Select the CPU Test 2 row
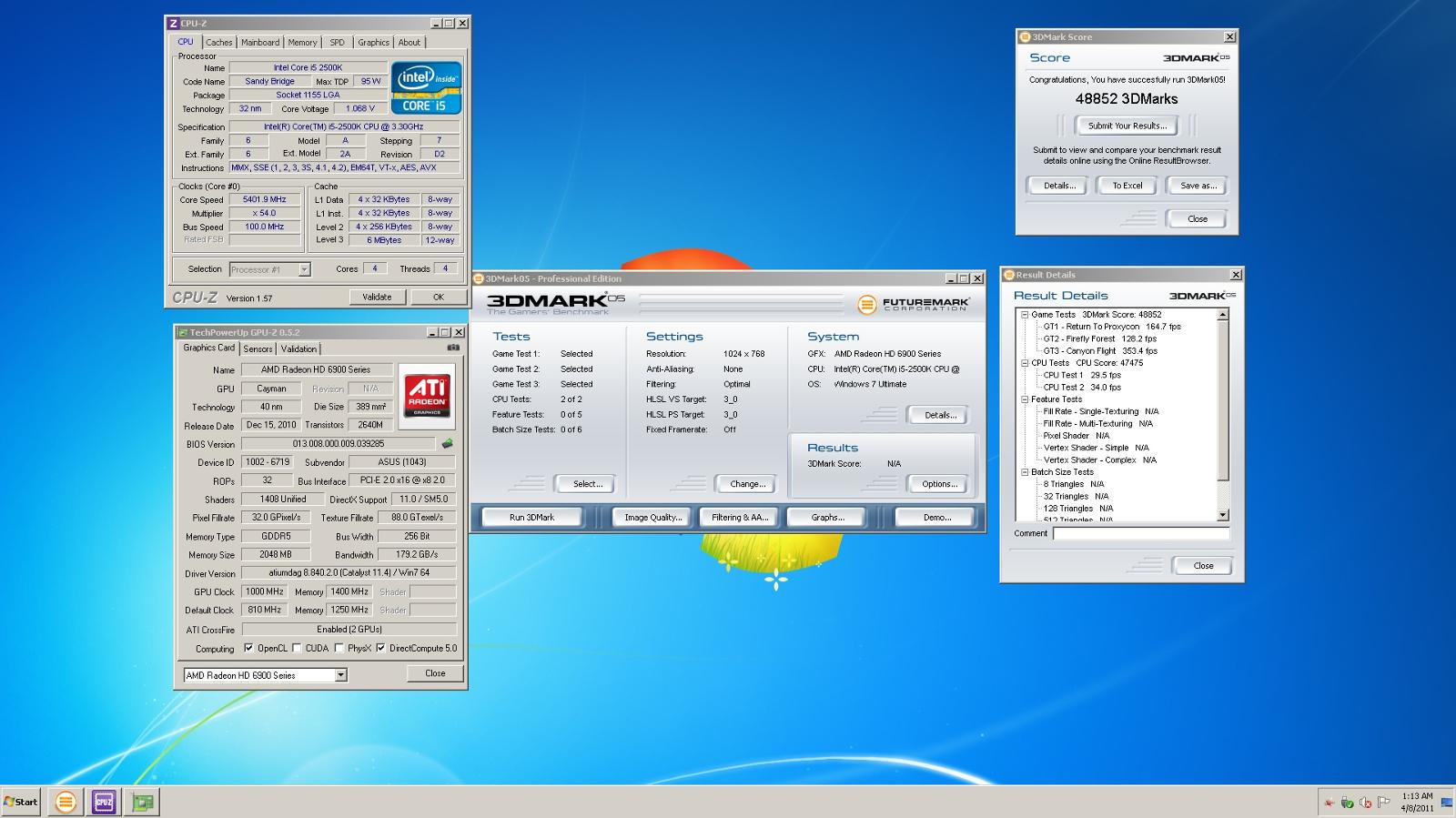Viewport: 1456px width, 818px height. (x=1082, y=388)
